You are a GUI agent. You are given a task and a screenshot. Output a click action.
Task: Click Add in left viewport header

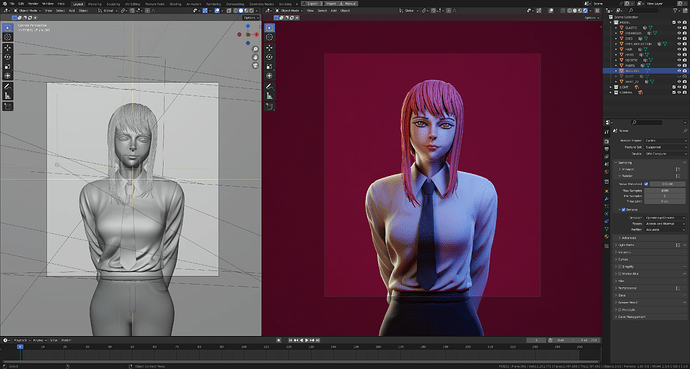72,10
